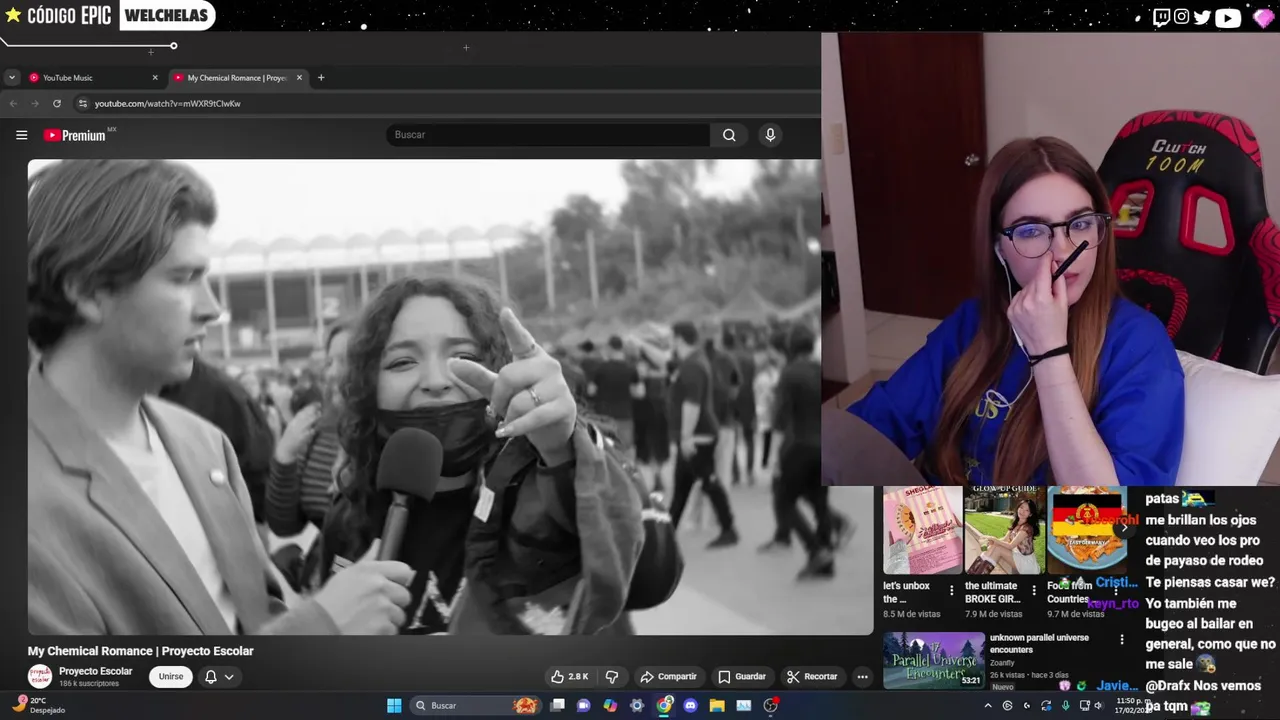Show hidden system tray icons chevron

(x=988, y=706)
